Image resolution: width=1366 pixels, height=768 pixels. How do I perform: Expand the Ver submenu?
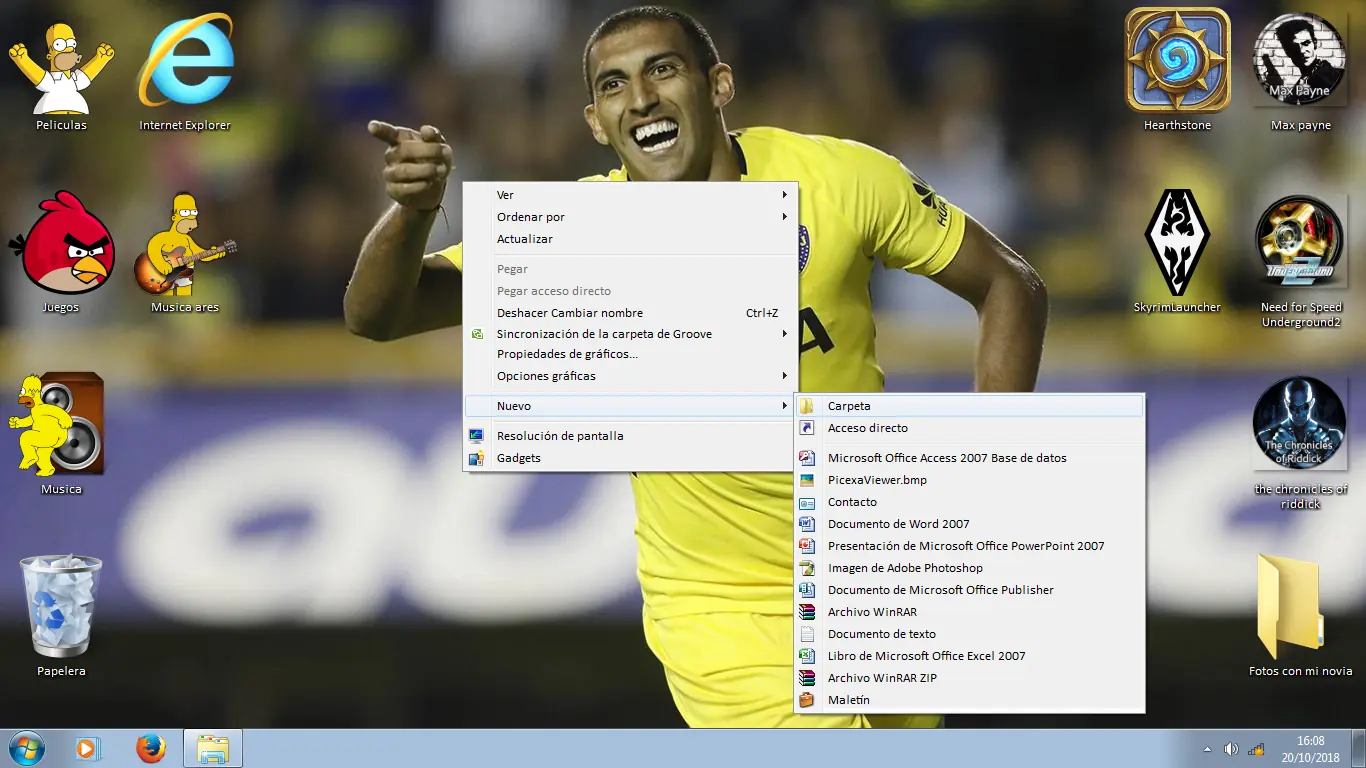(x=630, y=195)
